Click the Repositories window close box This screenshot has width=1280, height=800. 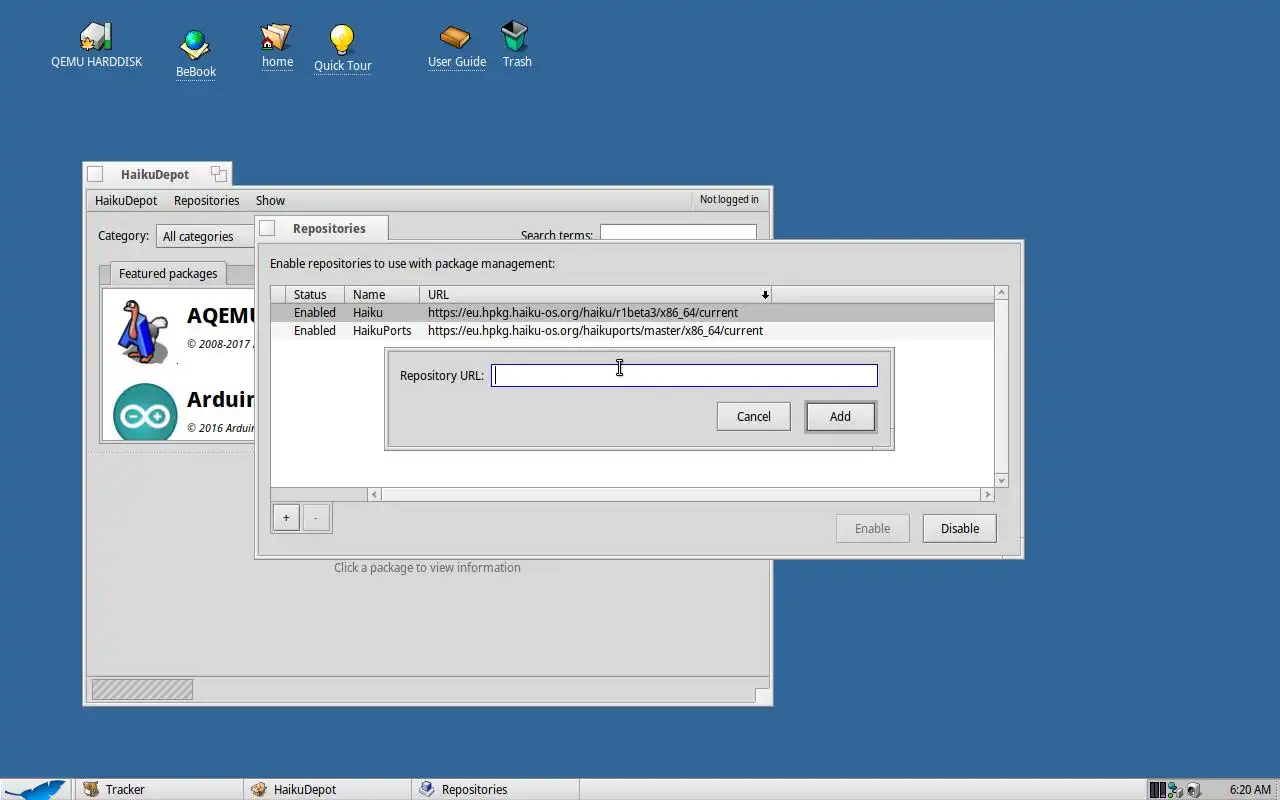point(267,228)
